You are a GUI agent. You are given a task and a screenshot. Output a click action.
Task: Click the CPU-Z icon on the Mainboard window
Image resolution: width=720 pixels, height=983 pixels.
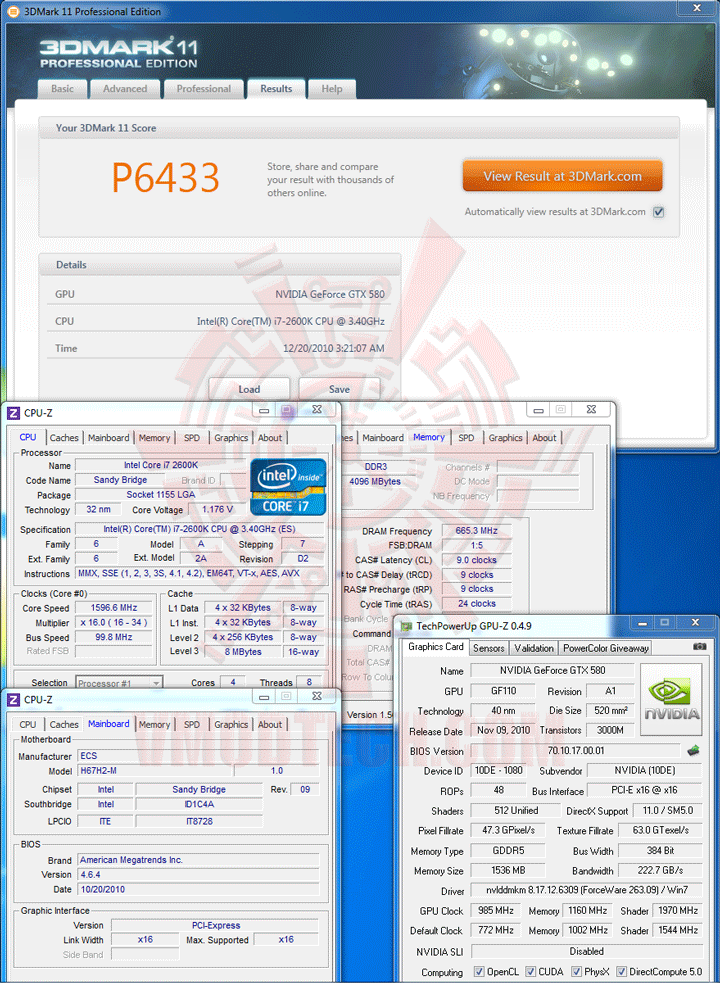tap(13, 699)
